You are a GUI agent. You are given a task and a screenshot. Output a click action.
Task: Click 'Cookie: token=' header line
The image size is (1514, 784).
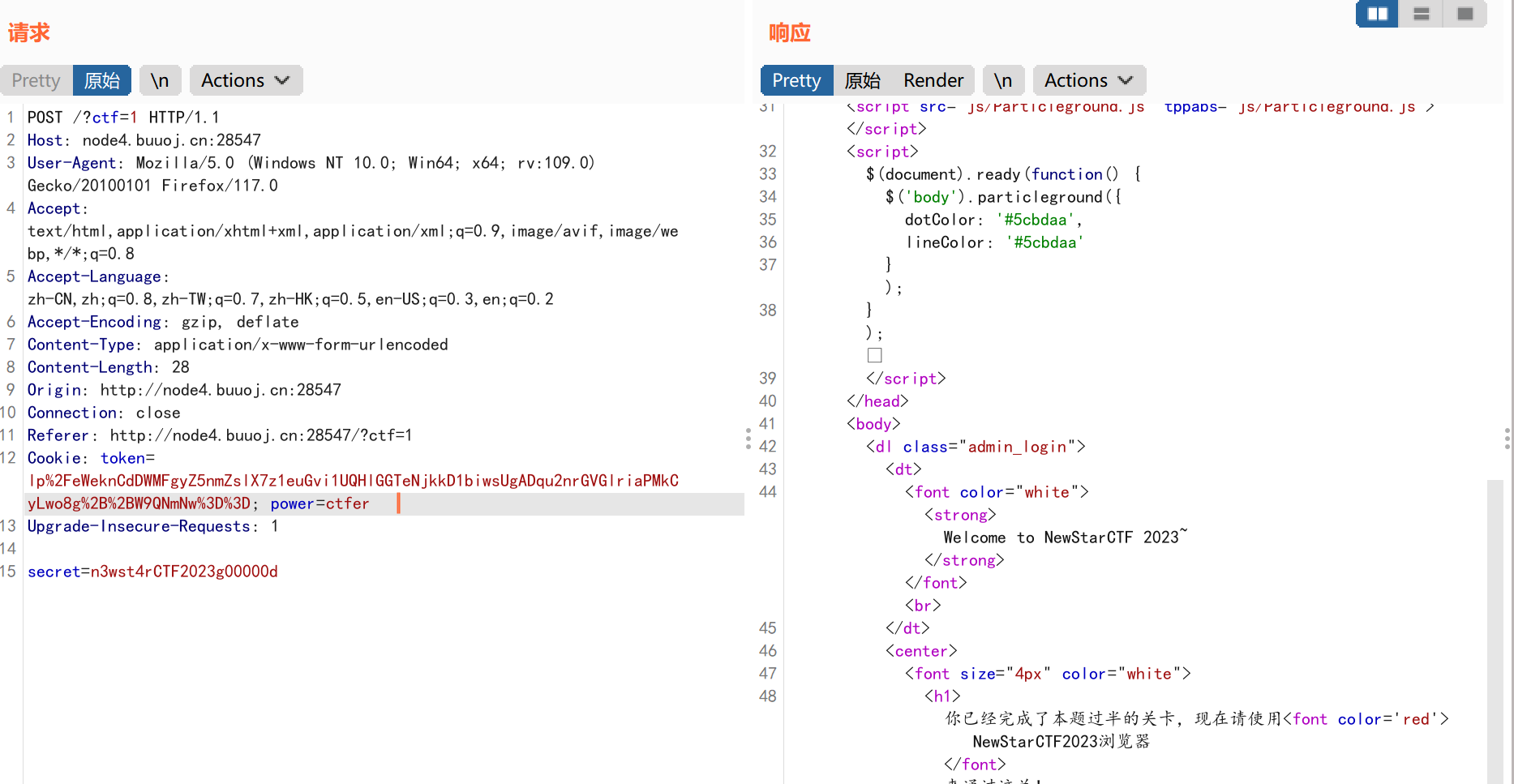(x=91, y=458)
